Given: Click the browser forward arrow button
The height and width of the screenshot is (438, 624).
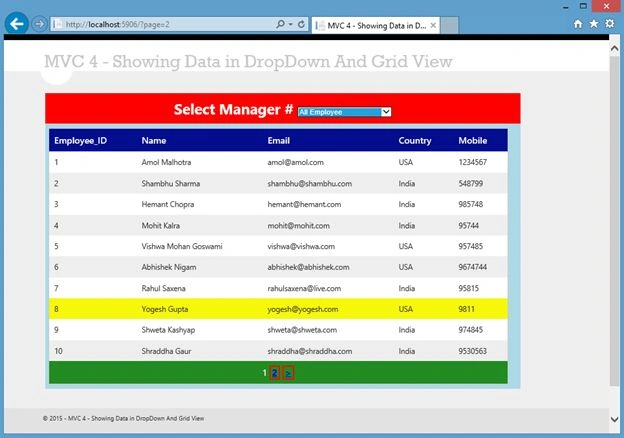Looking at the screenshot, I should click(39, 24).
